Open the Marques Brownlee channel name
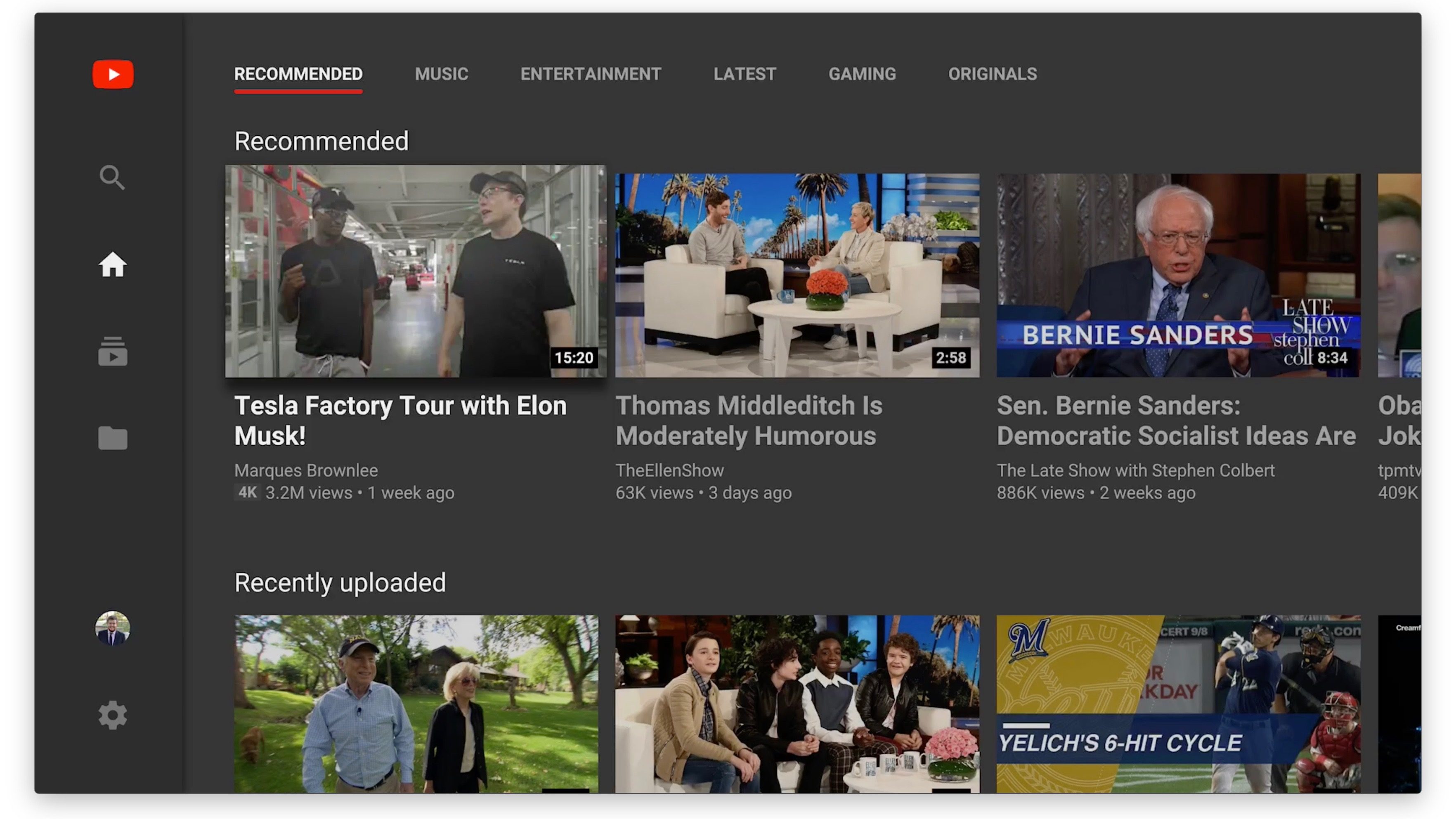1456x819 pixels. (306, 470)
